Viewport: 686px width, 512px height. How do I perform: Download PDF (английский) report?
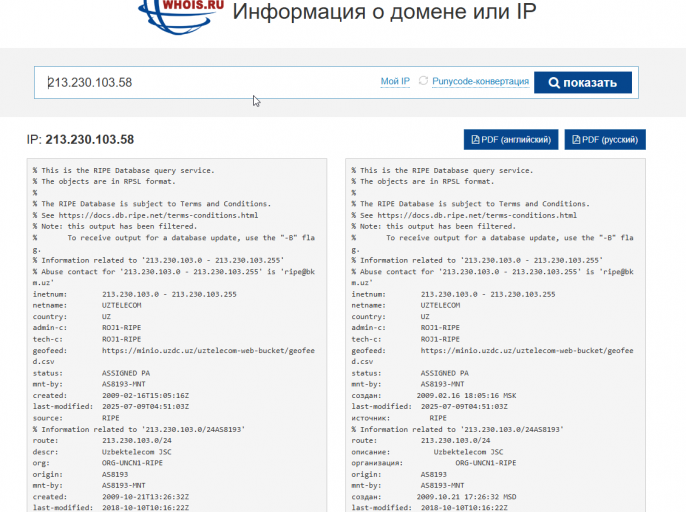[x=511, y=140]
